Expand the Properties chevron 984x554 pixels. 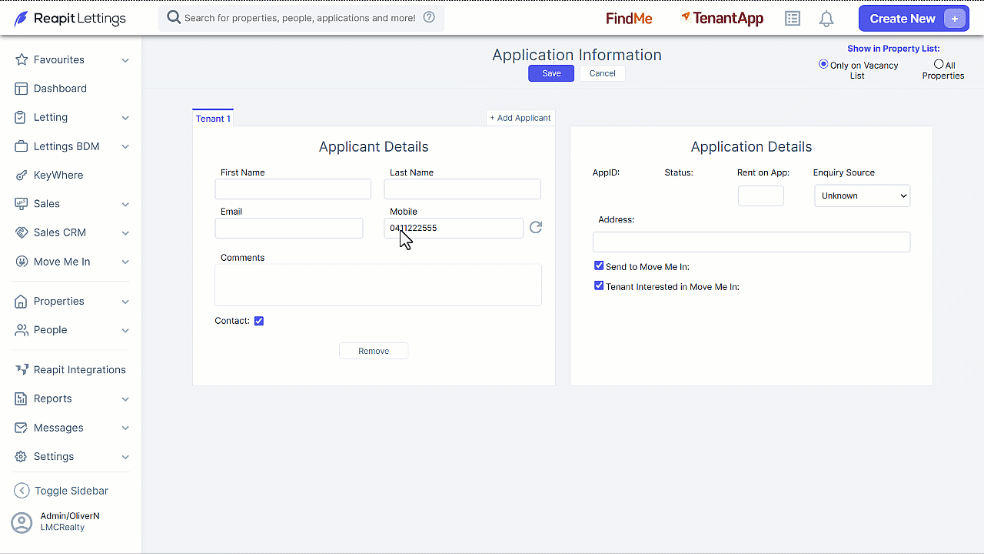click(x=125, y=302)
